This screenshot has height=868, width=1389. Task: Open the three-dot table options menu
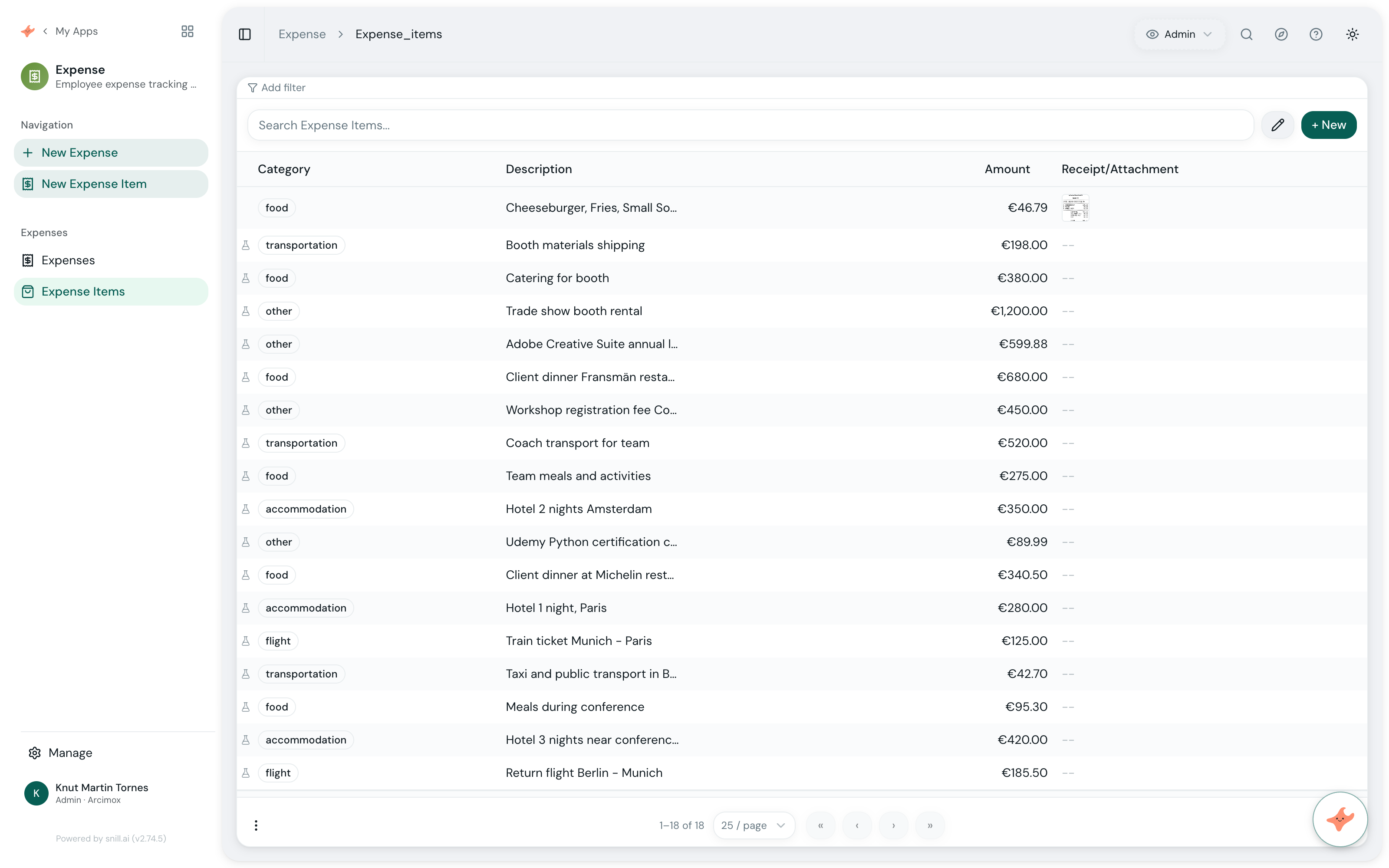256,825
